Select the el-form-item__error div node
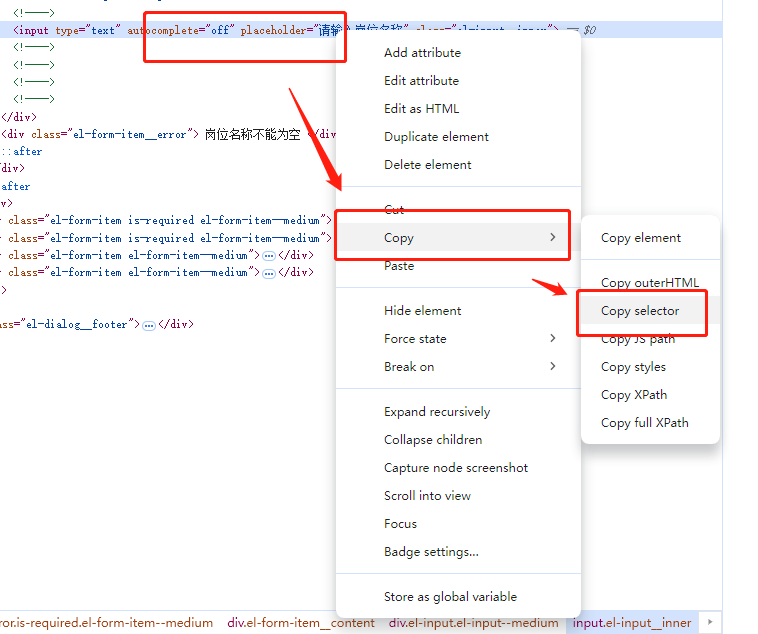 tap(169, 134)
